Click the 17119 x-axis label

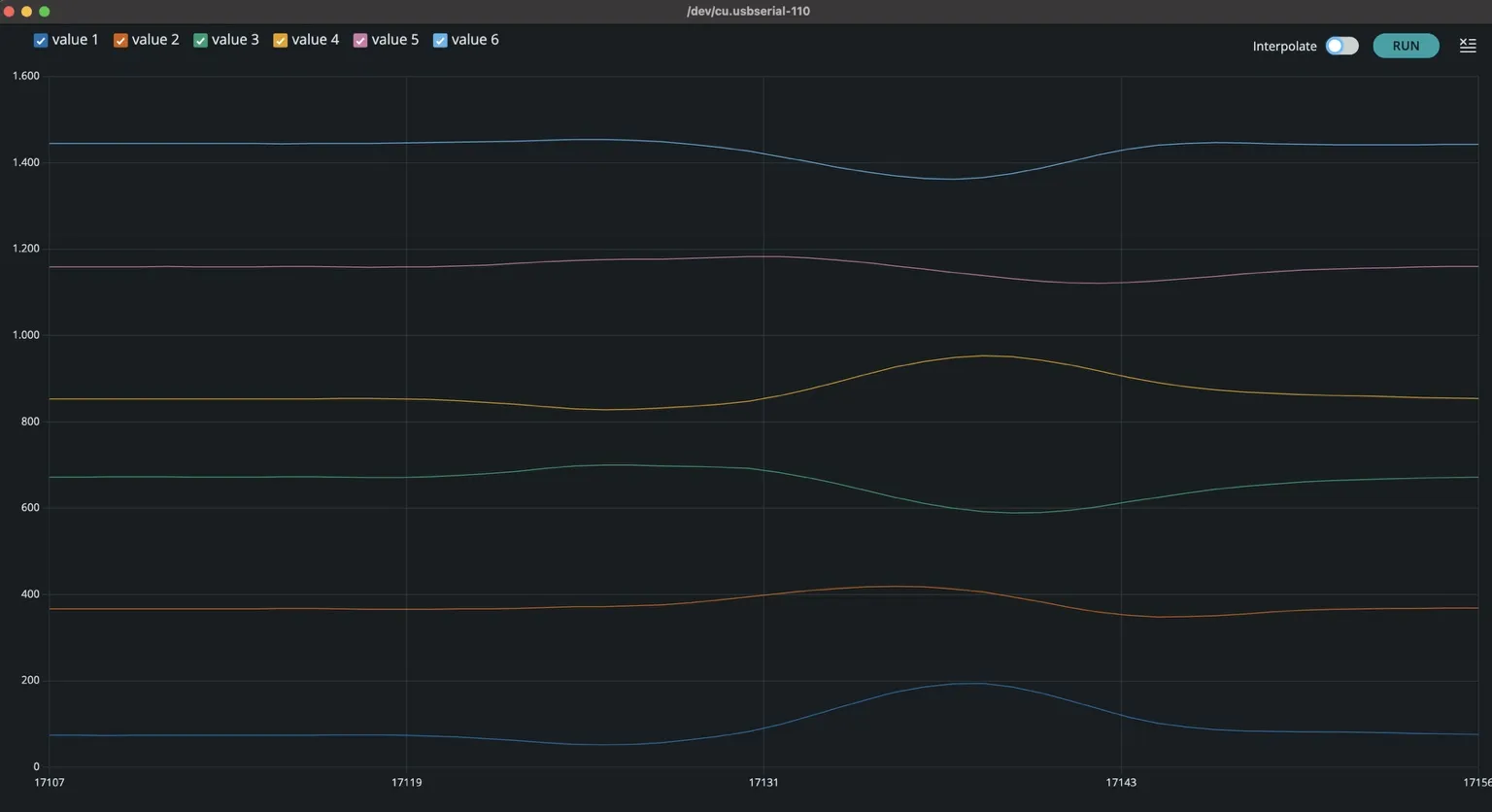point(406,782)
